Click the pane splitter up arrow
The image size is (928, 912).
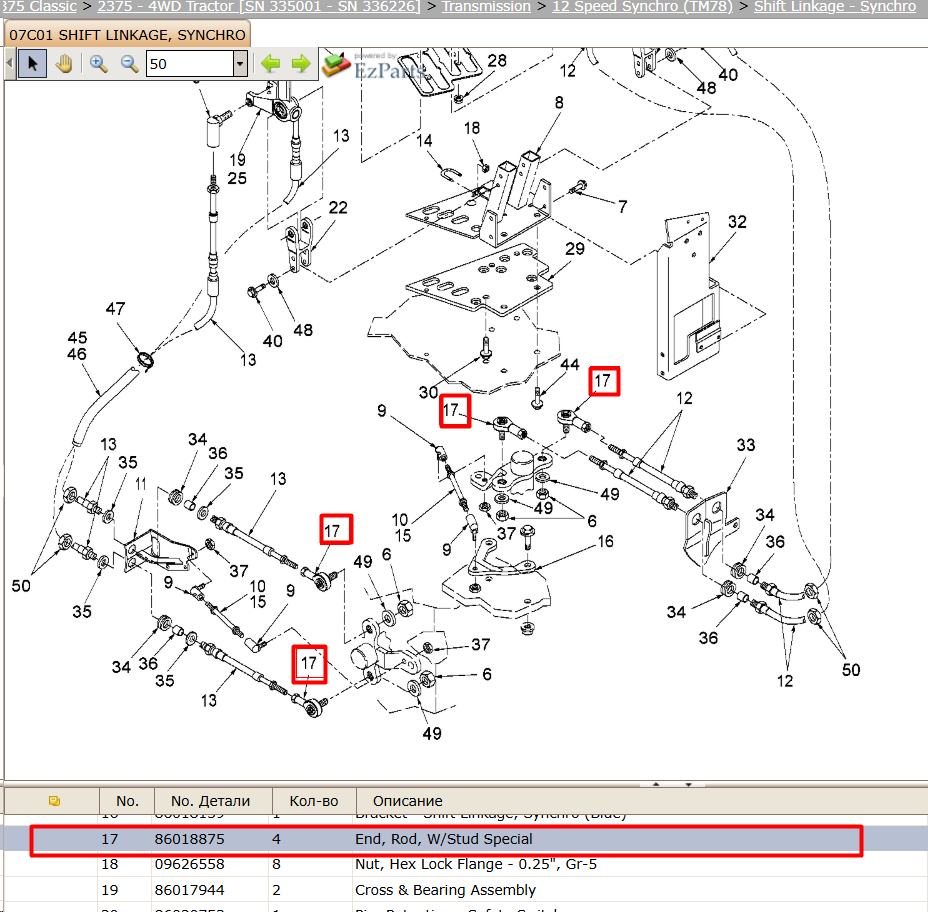(x=656, y=784)
